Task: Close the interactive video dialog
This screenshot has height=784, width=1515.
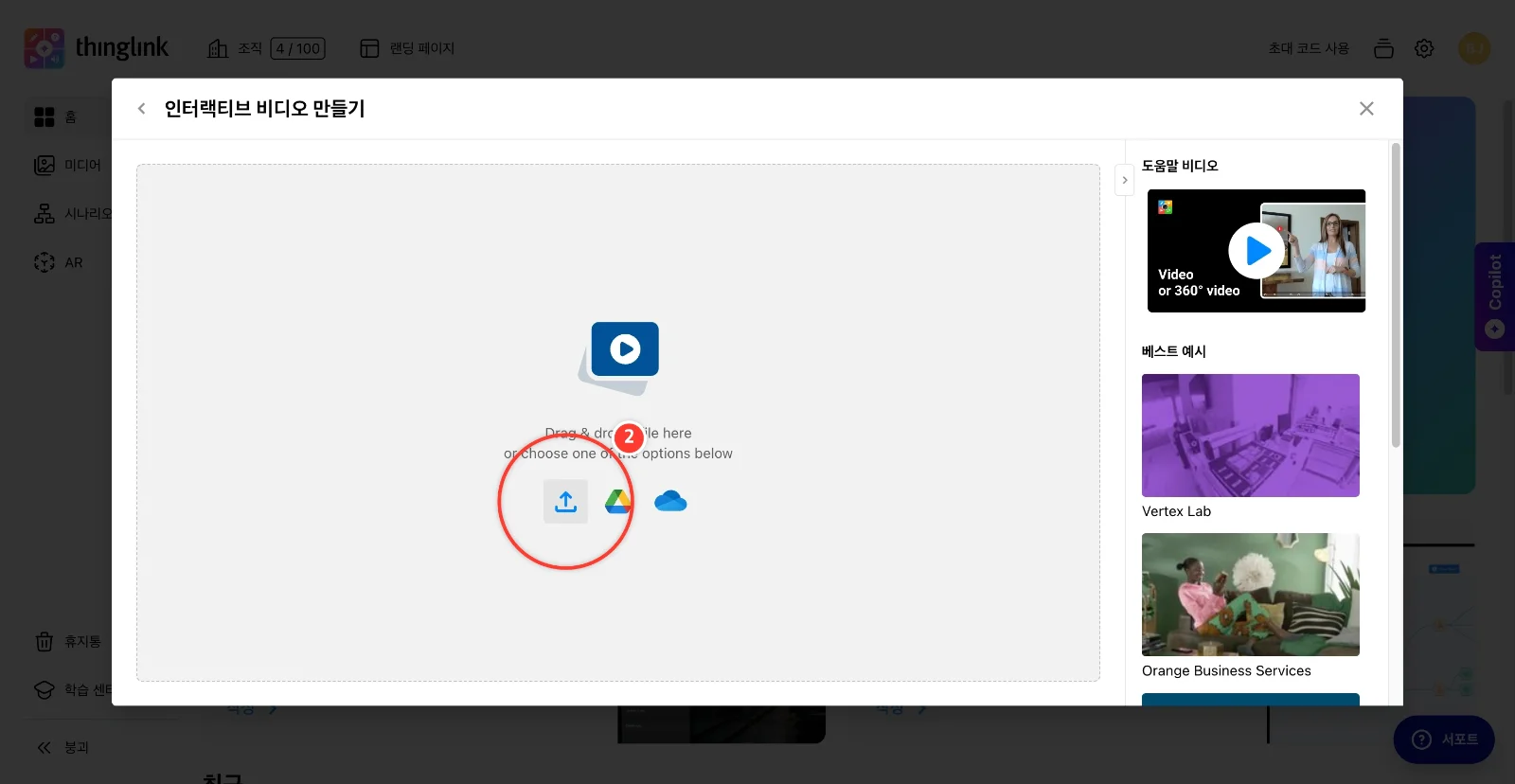Action: [1366, 108]
